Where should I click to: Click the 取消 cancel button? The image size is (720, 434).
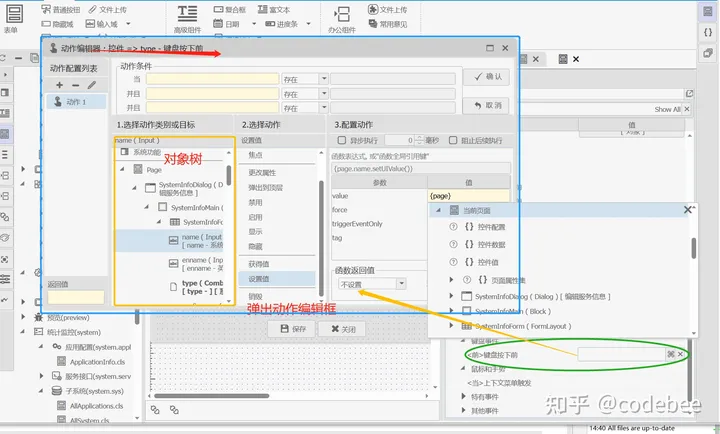coord(484,104)
